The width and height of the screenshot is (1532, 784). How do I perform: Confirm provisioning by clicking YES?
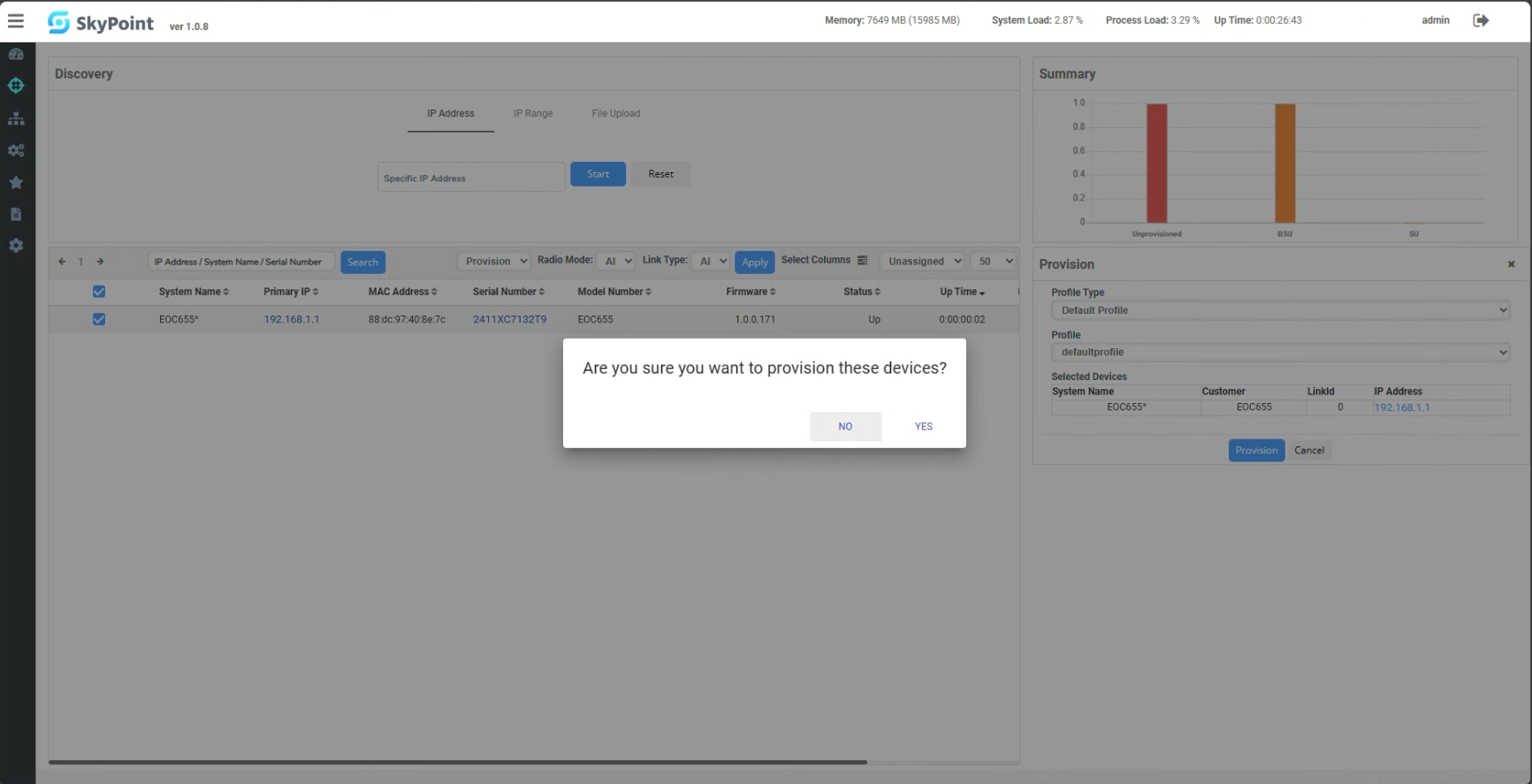point(923,426)
